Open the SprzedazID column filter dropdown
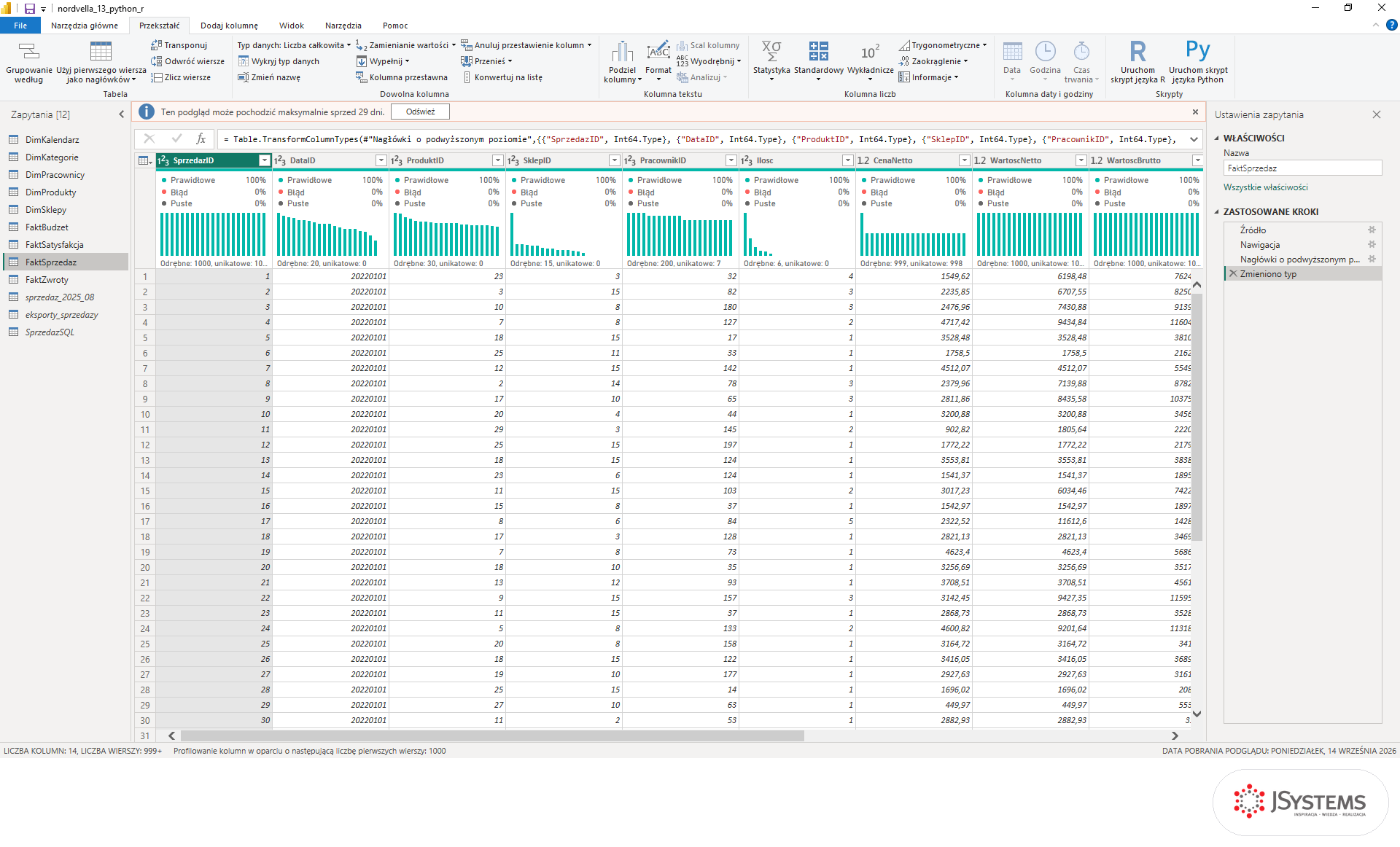The width and height of the screenshot is (1400, 847). pyautogui.click(x=265, y=160)
